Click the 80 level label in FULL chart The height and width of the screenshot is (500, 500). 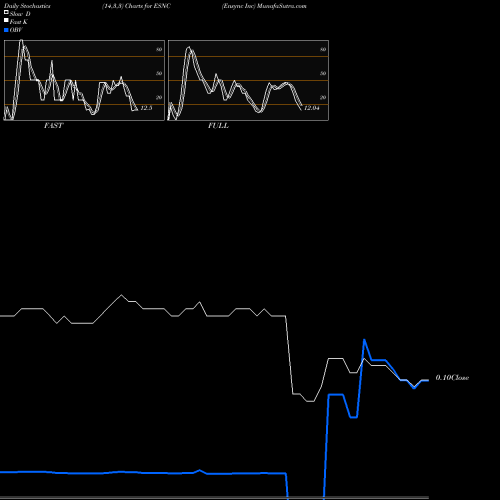click(x=323, y=49)
